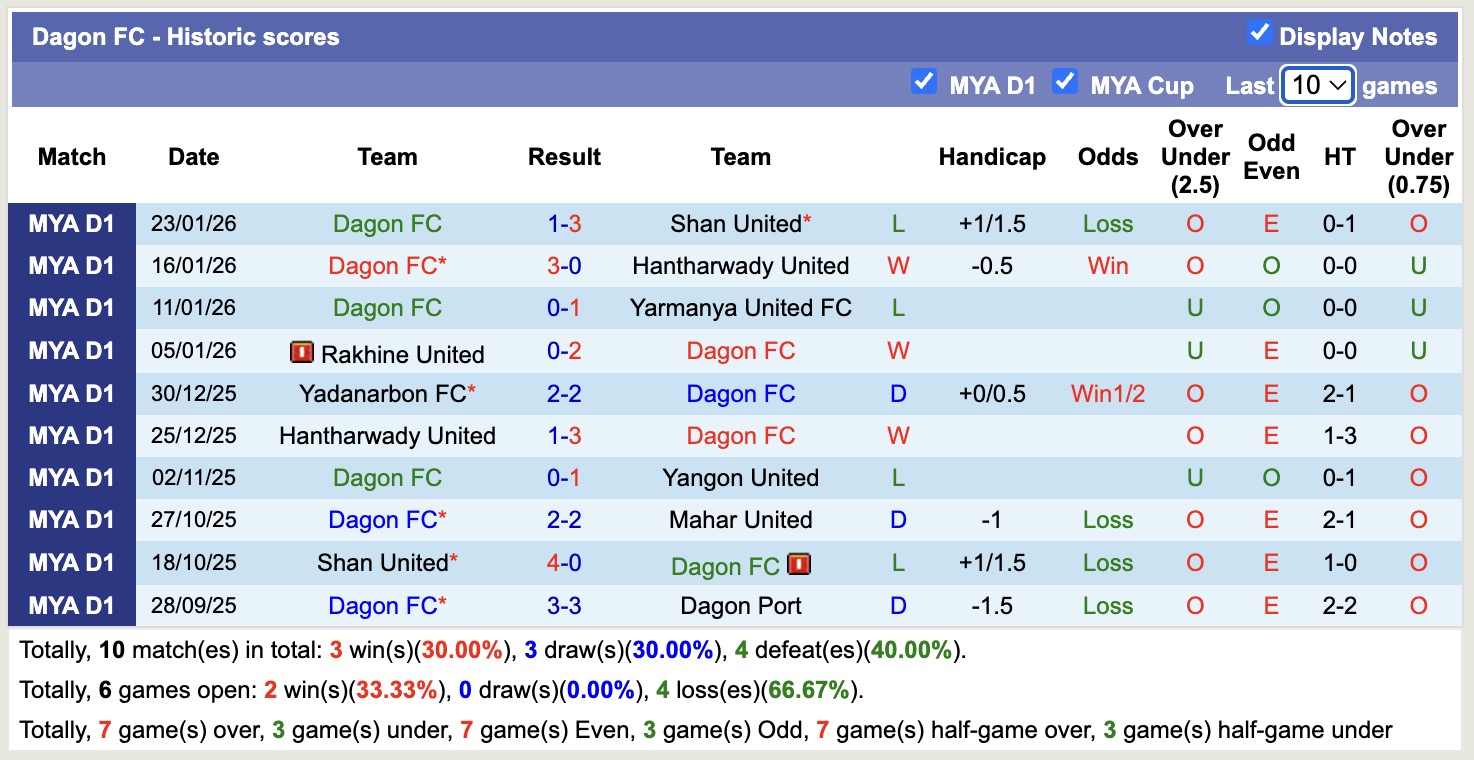1474x760 pixels.
Task: Click the Win1/2 odds for the Yadanarbon game
Action: 1107,393
